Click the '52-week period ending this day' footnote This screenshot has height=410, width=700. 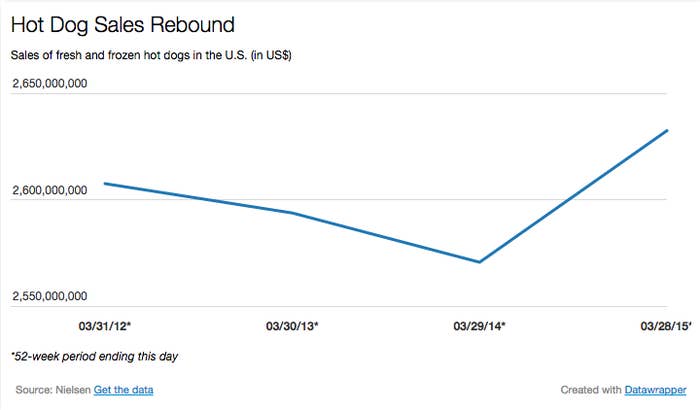click(x=94, y=356)
